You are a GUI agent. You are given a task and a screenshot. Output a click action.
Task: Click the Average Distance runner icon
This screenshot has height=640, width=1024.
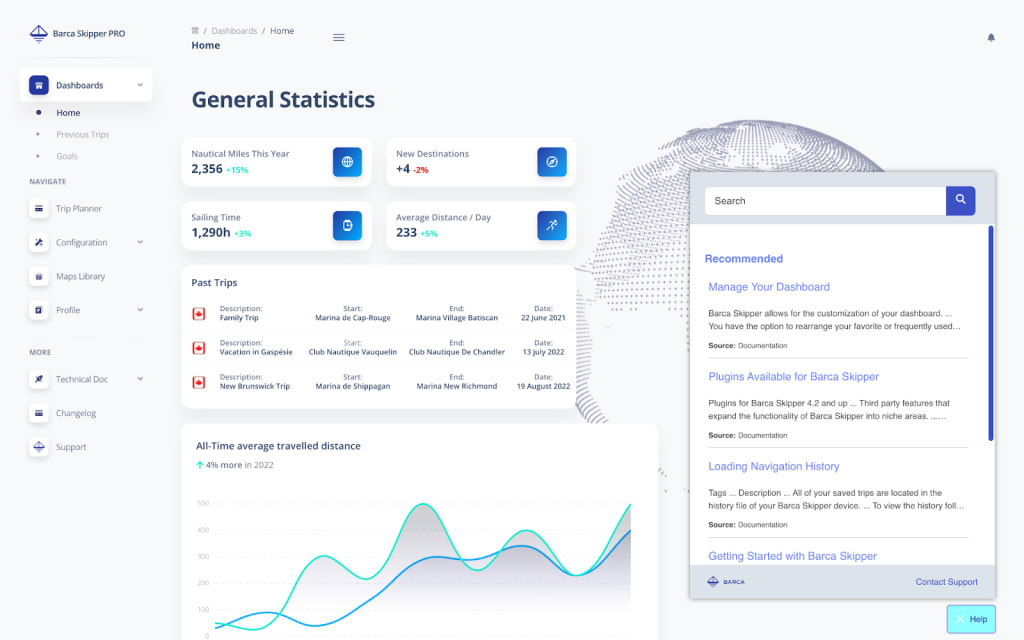pyautogui.click(x=551, y=225)
